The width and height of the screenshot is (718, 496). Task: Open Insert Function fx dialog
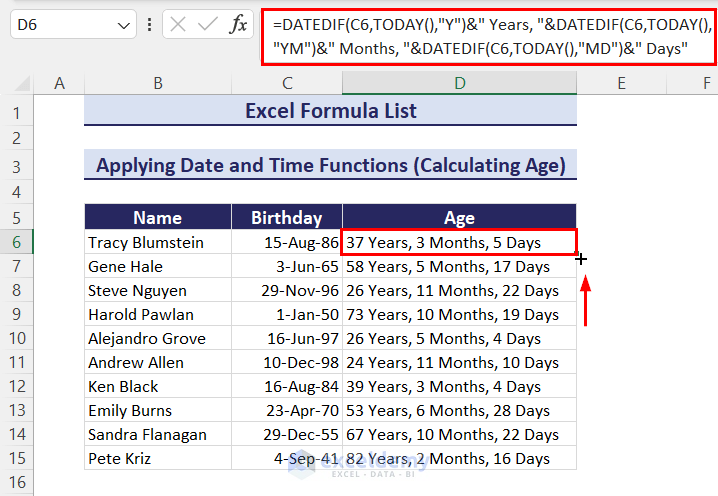point(238,25)
